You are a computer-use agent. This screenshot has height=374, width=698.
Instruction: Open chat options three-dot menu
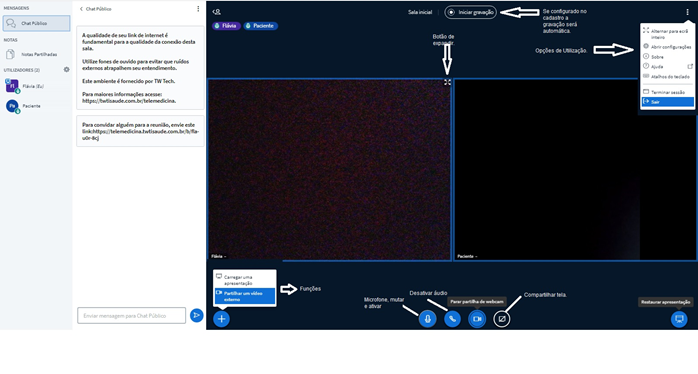(198, 9)
